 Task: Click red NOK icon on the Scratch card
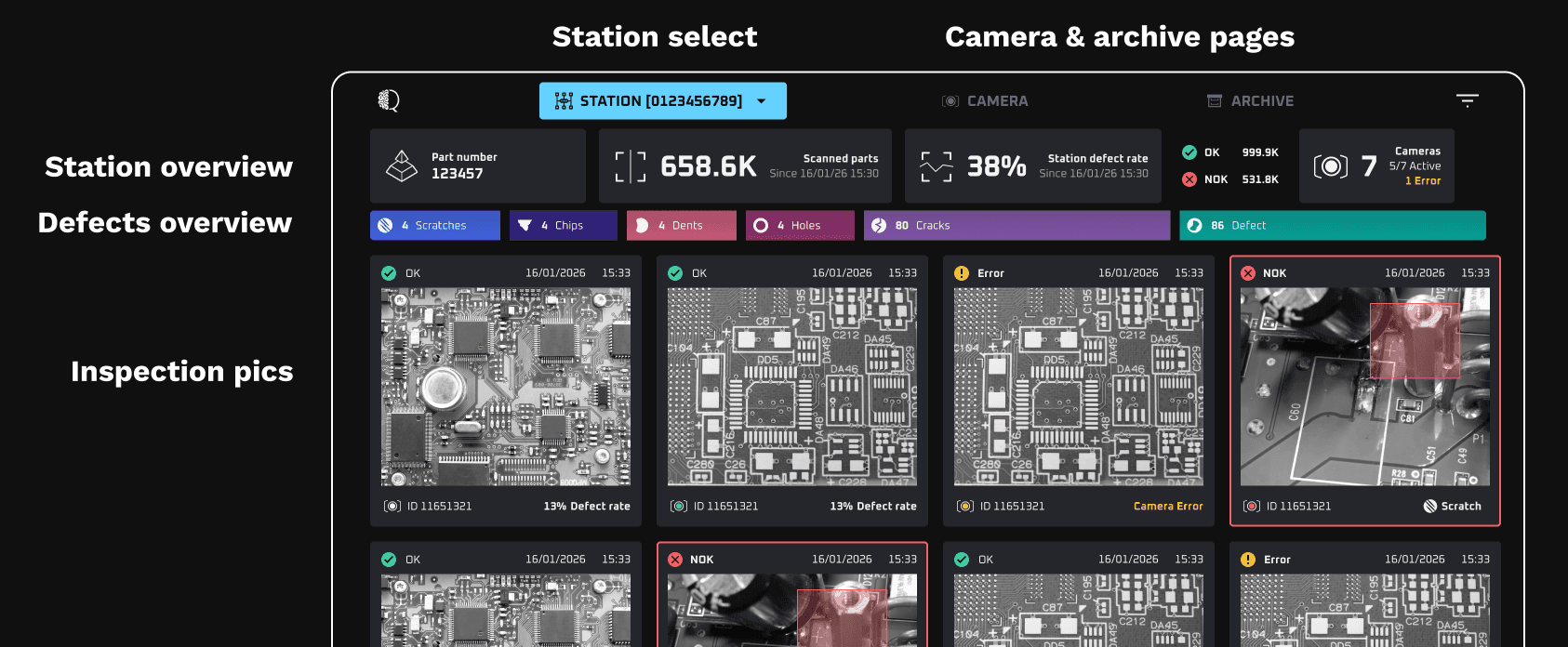1248,273
